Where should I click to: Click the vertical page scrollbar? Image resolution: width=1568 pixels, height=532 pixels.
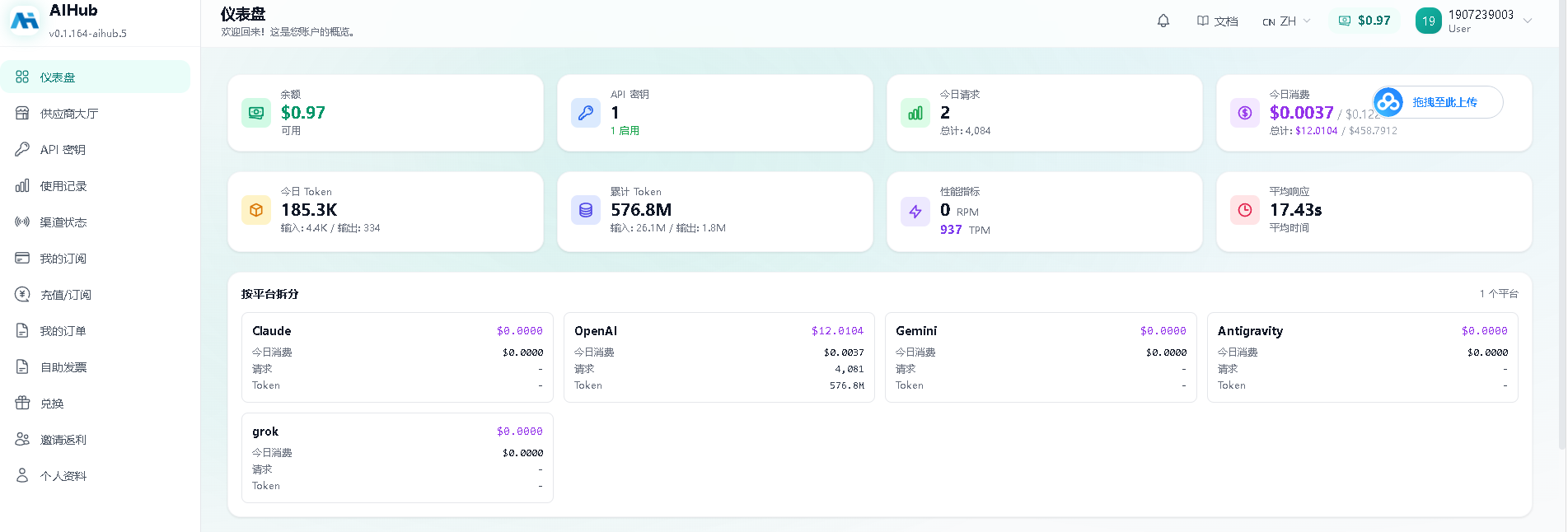1562,224
